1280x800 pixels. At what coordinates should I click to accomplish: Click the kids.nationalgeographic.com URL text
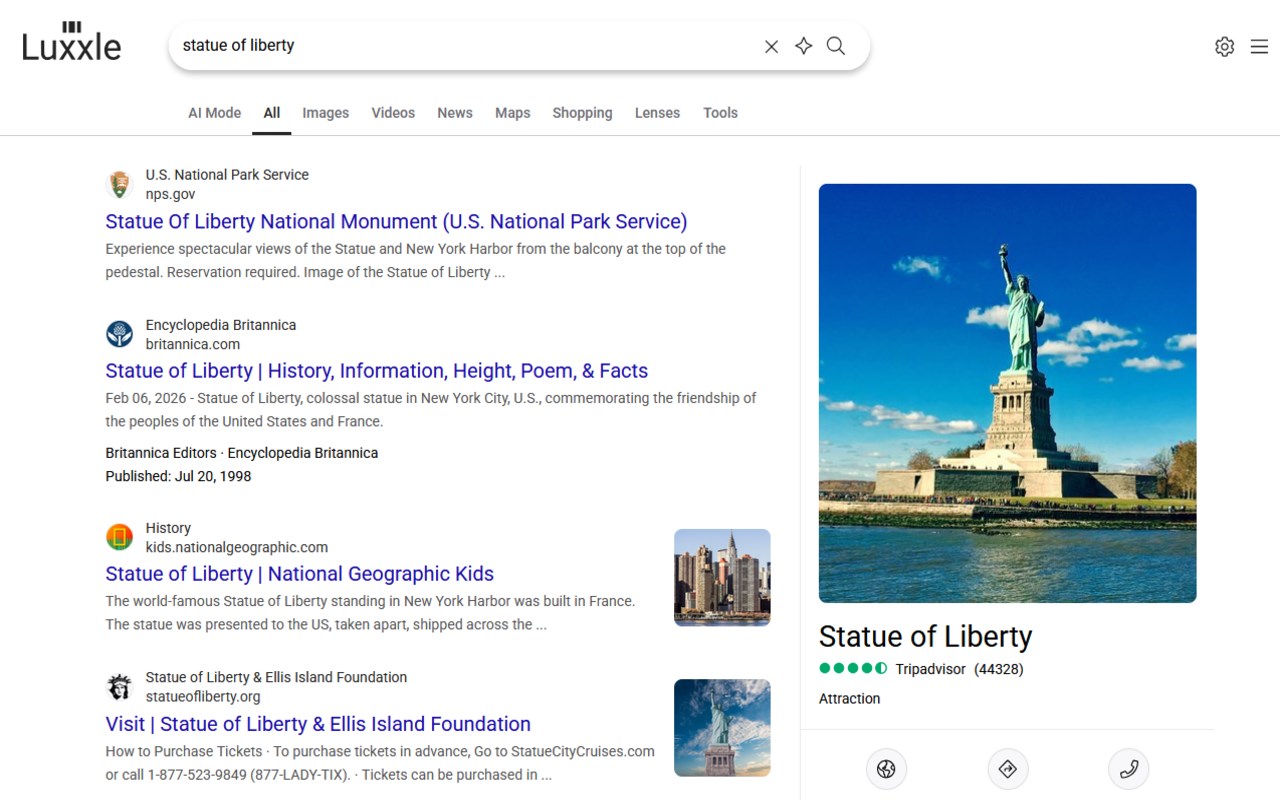(237, 548)
